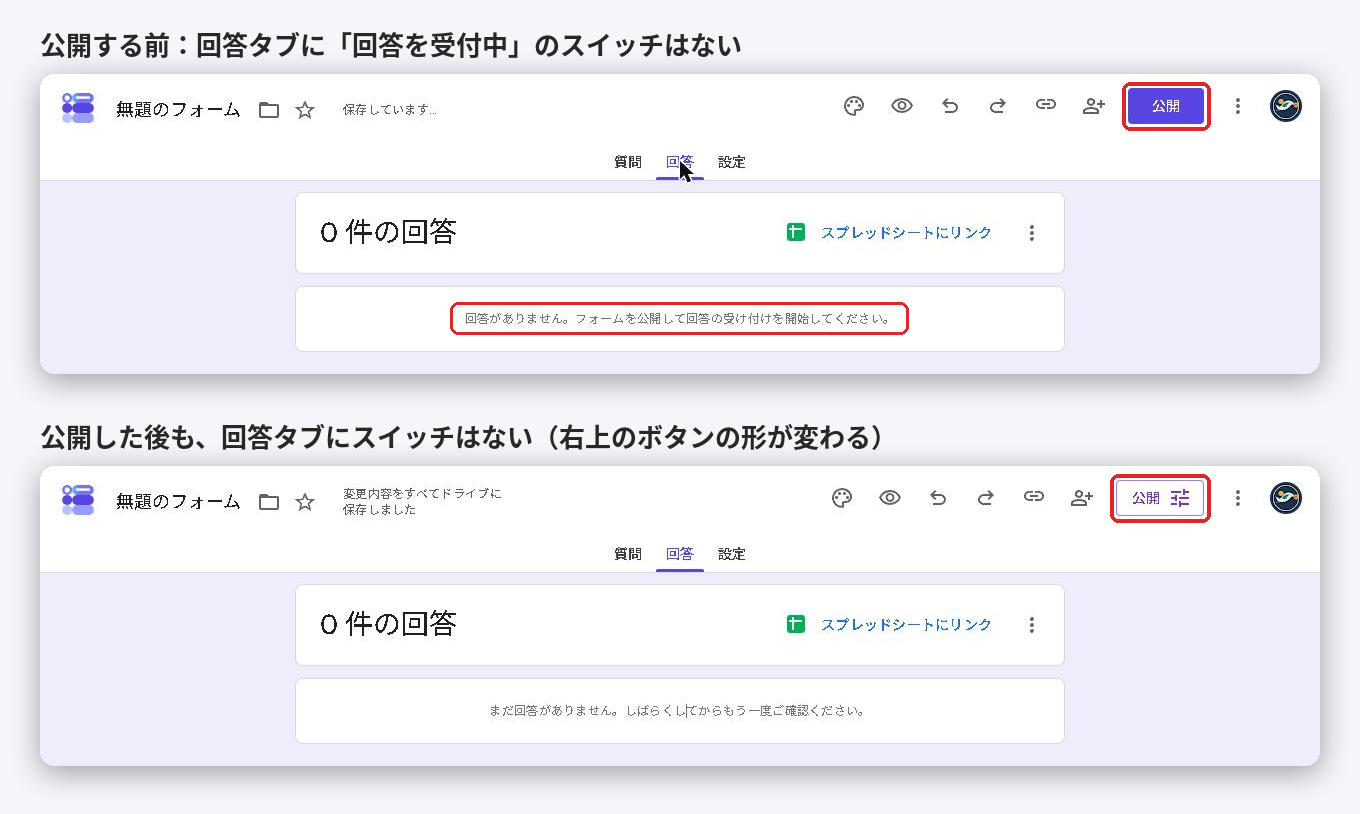Open the 設定 tab in the upper form
The width and height of the screenshot is (1360, 814).
pyautogui.click(x=732, y=162)
